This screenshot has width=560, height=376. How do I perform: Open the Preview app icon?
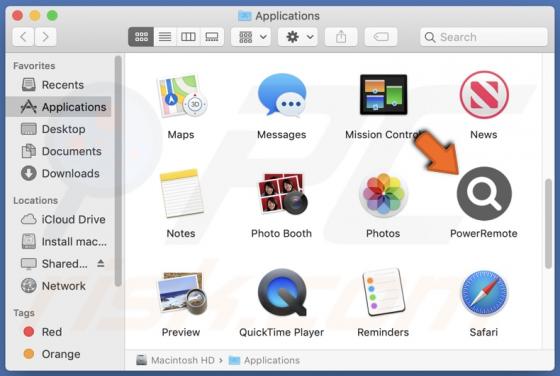181,293
